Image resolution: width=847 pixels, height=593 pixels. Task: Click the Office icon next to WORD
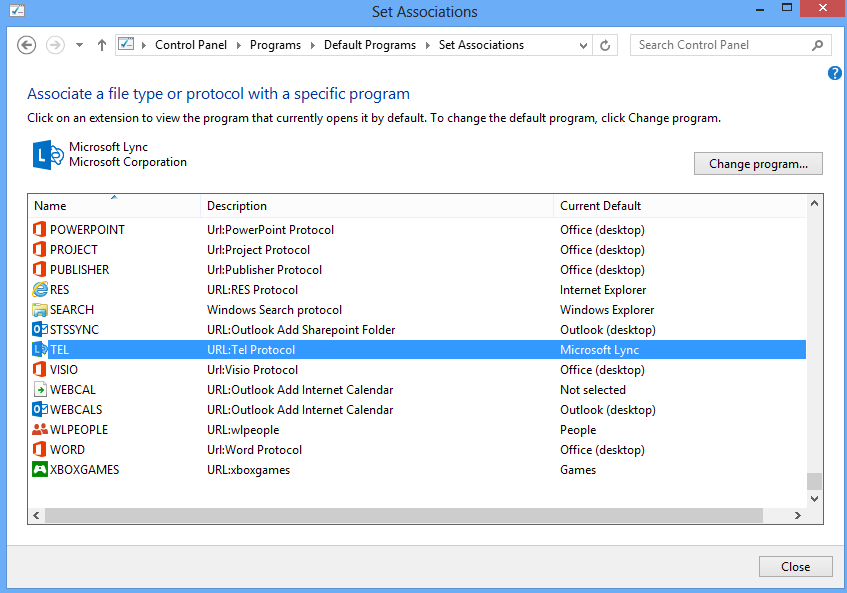[39, 449]
